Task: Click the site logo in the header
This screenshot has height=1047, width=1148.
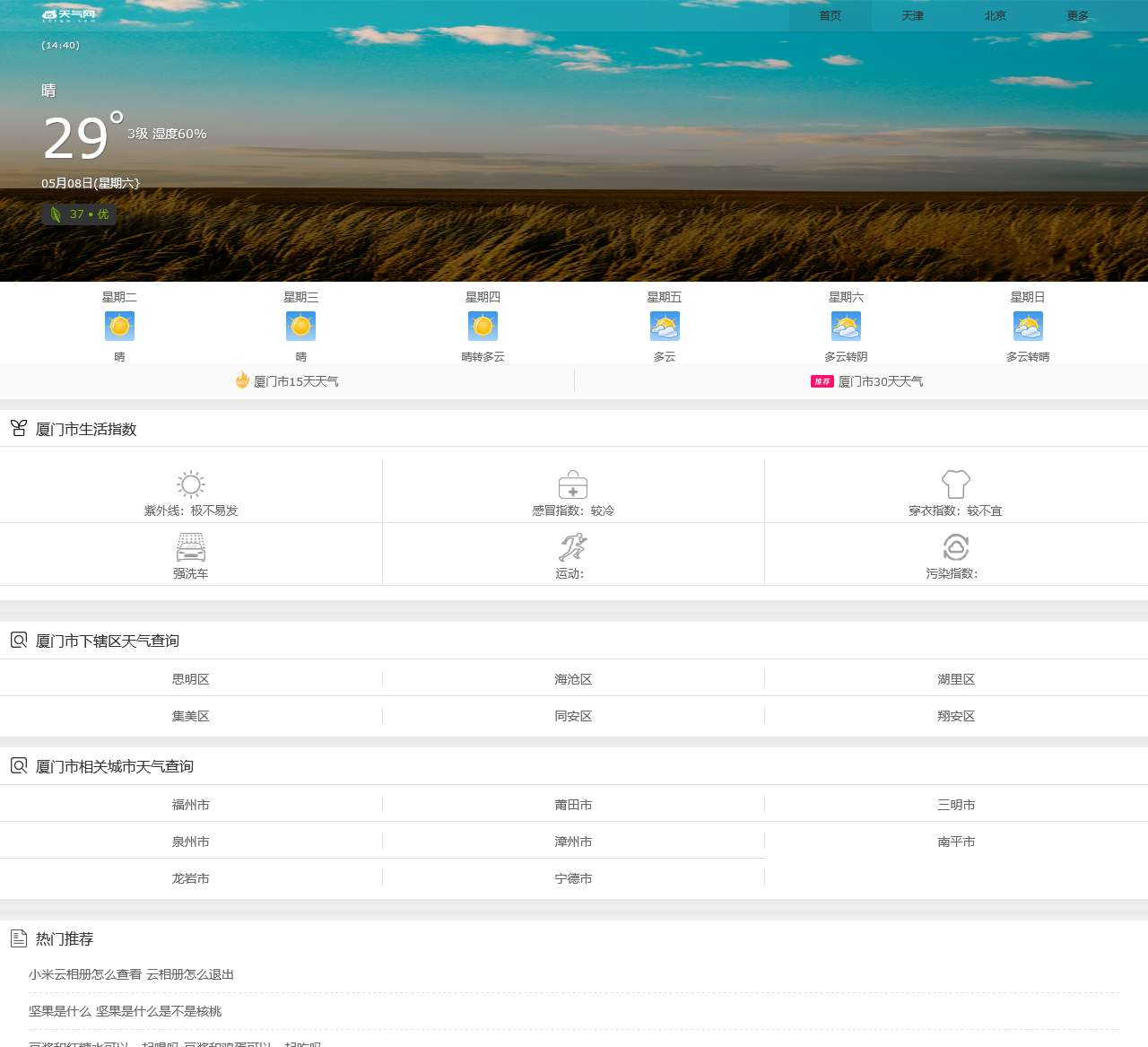Action: [69, 15]
